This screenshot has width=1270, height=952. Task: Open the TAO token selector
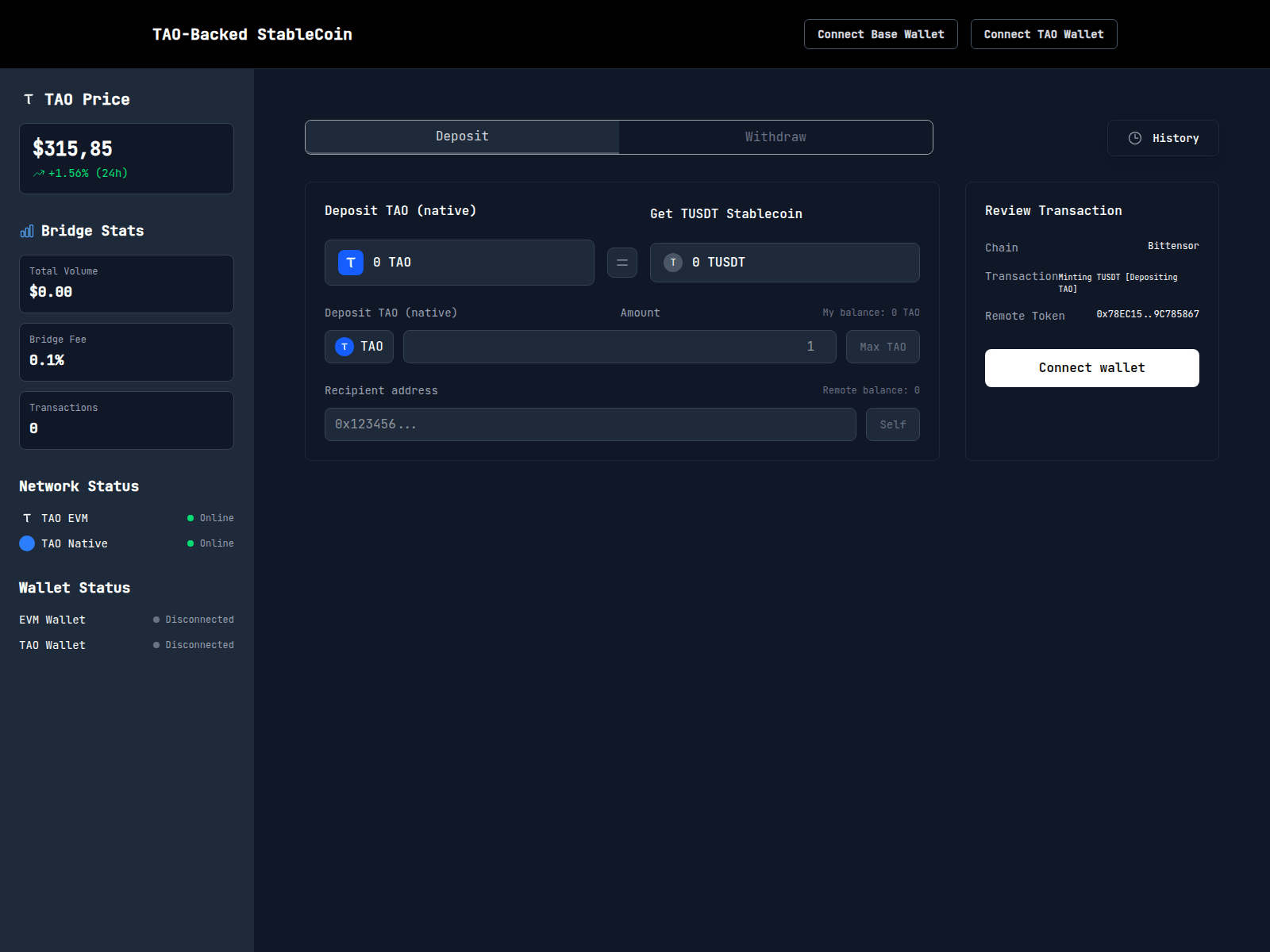[x=359, y=347]
